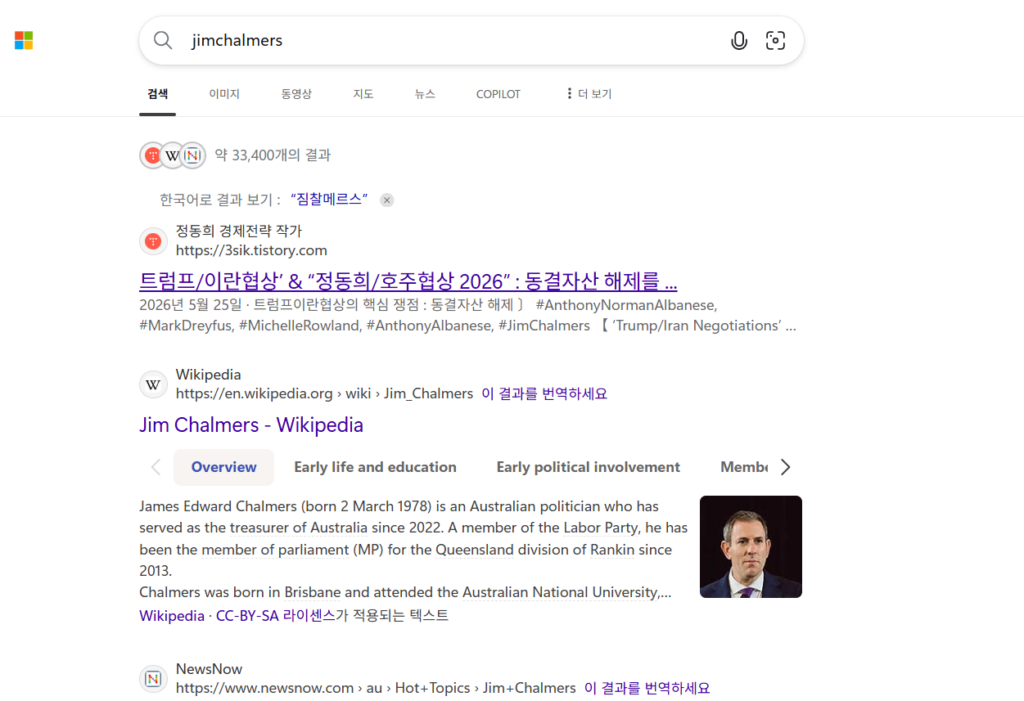Select Early life and education tab

click(x=376, y=467)
